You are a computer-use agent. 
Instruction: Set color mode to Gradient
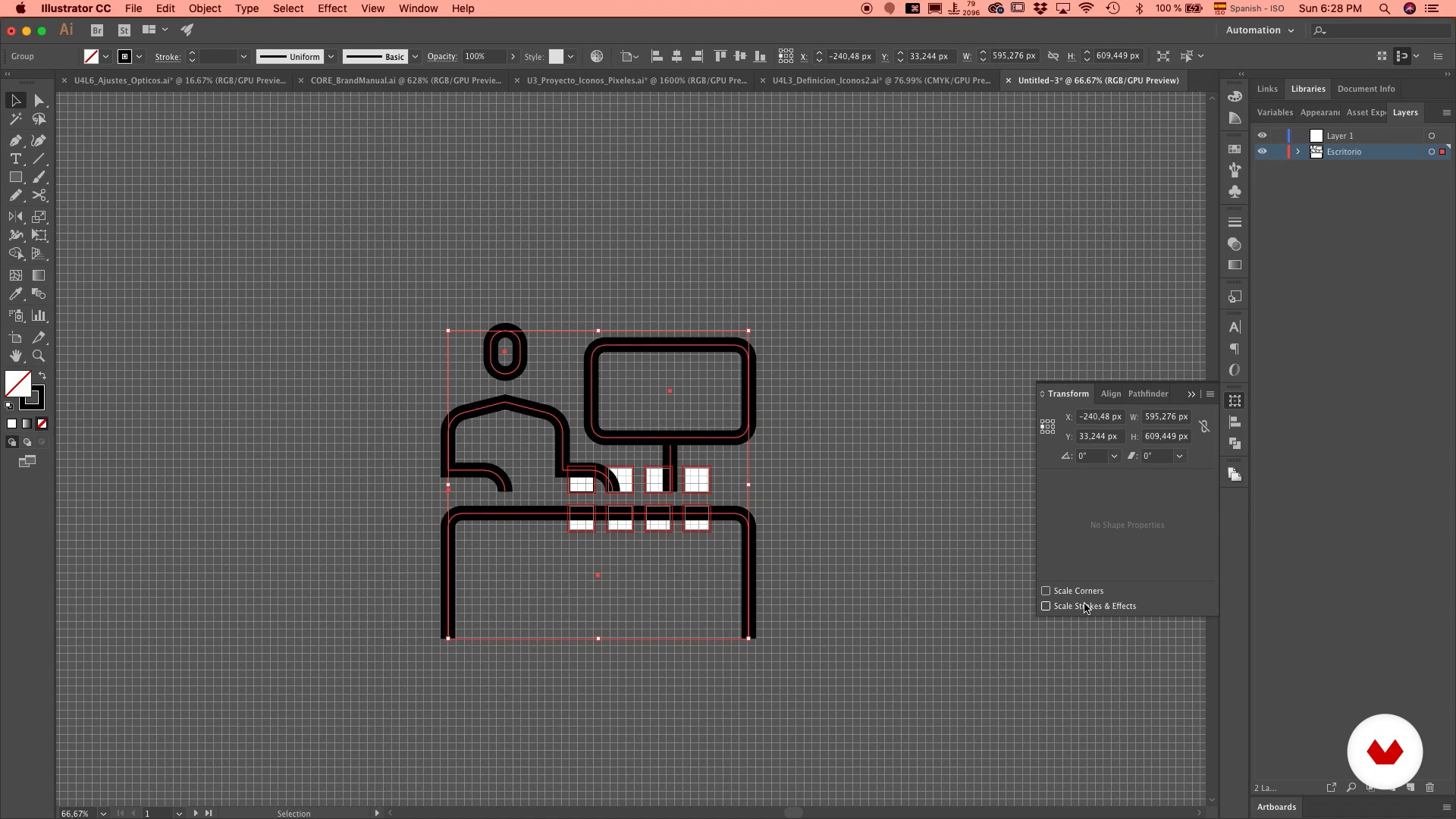coord(27,424)
